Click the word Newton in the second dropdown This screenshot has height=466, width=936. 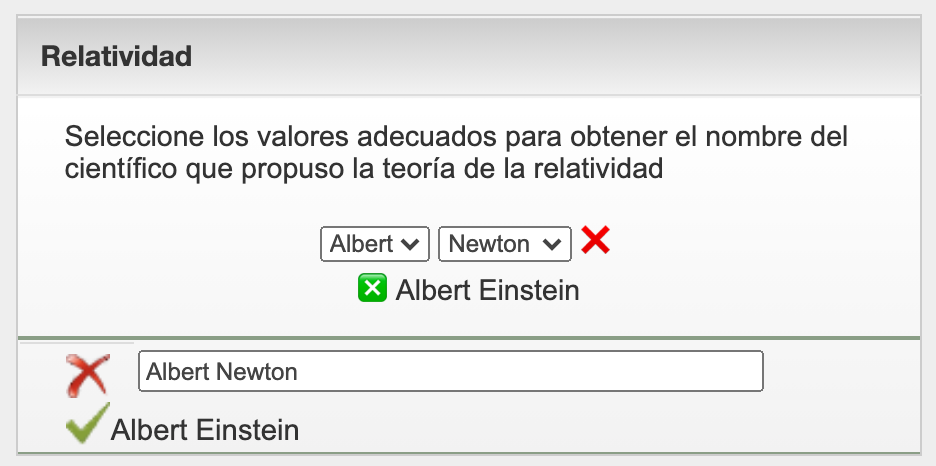coord(489,244)
